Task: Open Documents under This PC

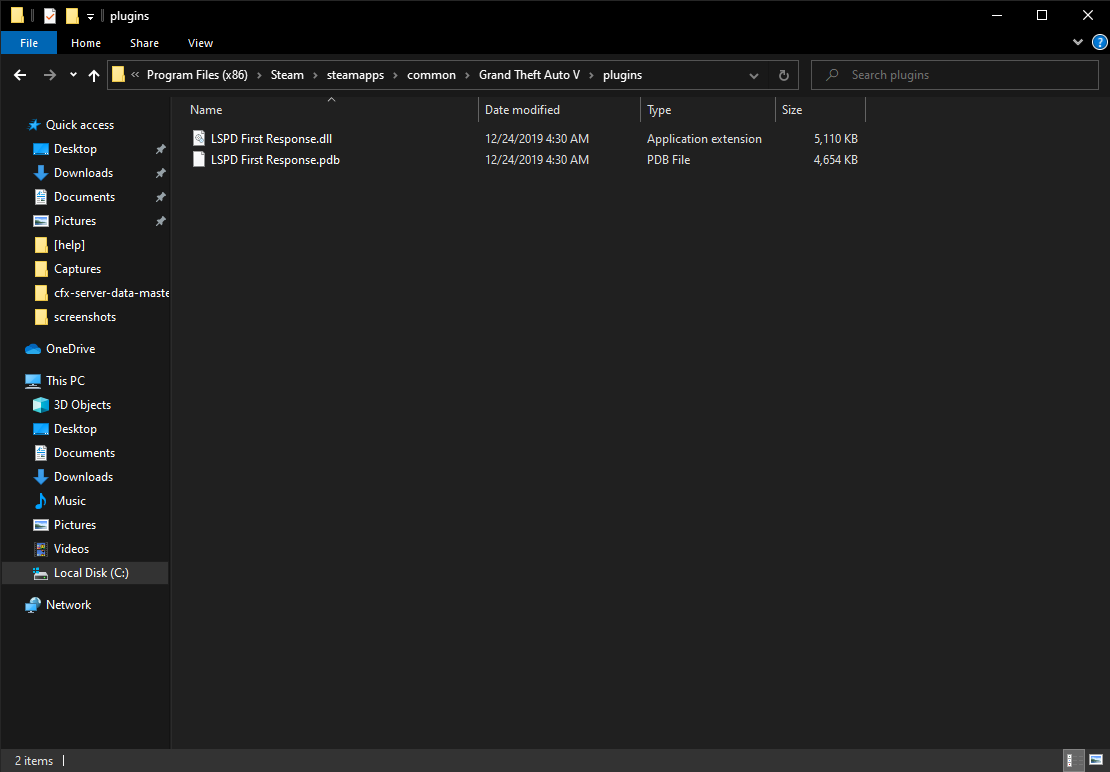Action: (84, 453)
